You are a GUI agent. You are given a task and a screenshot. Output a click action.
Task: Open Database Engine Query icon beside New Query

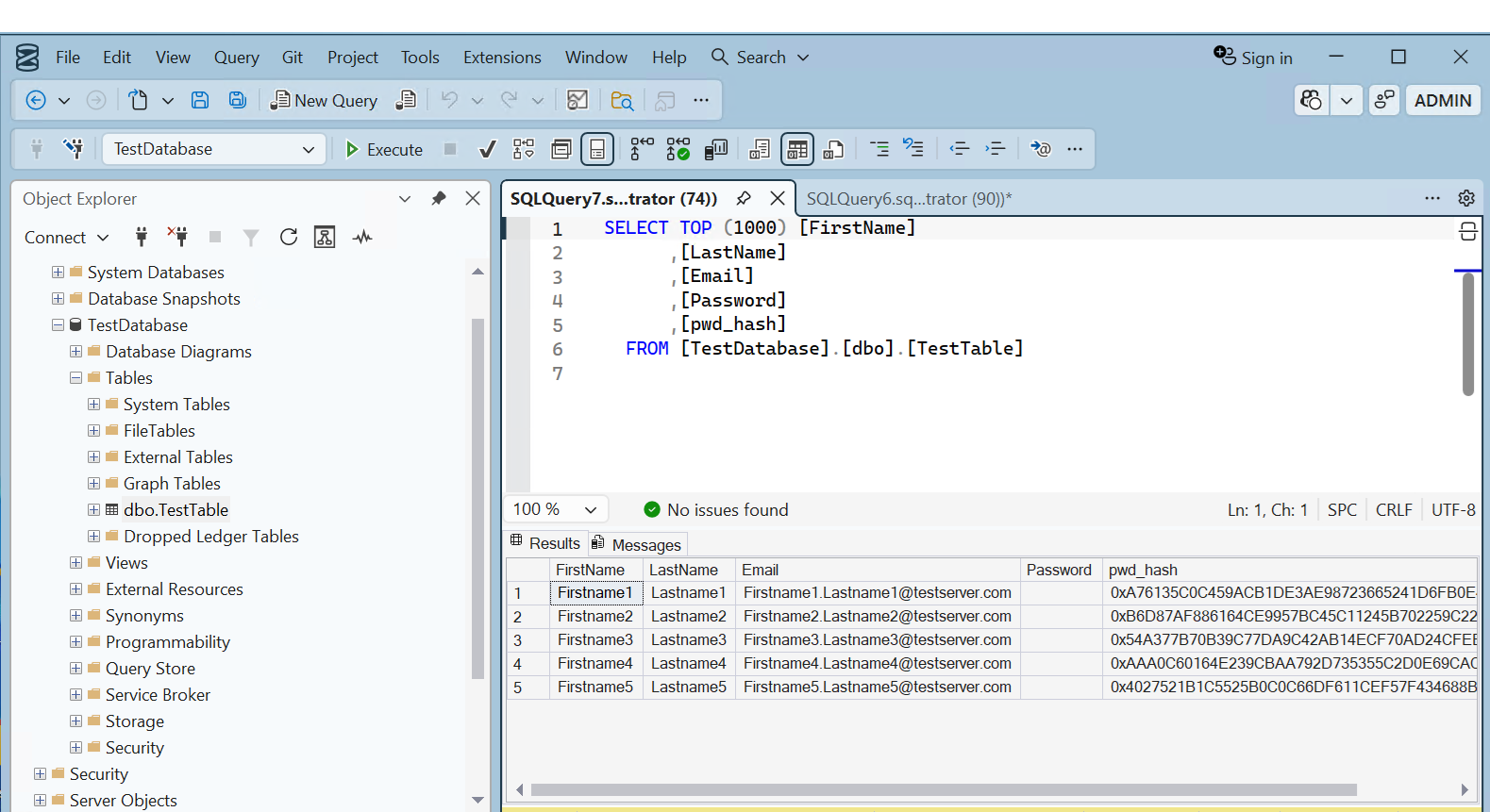pyautogui.click(x=406, y=100)
